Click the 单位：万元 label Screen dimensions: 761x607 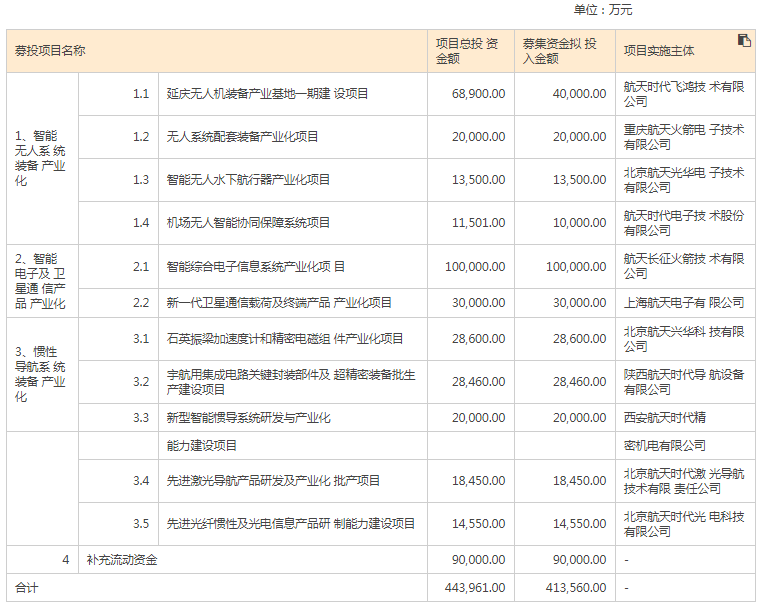click(x=603, y=10)
